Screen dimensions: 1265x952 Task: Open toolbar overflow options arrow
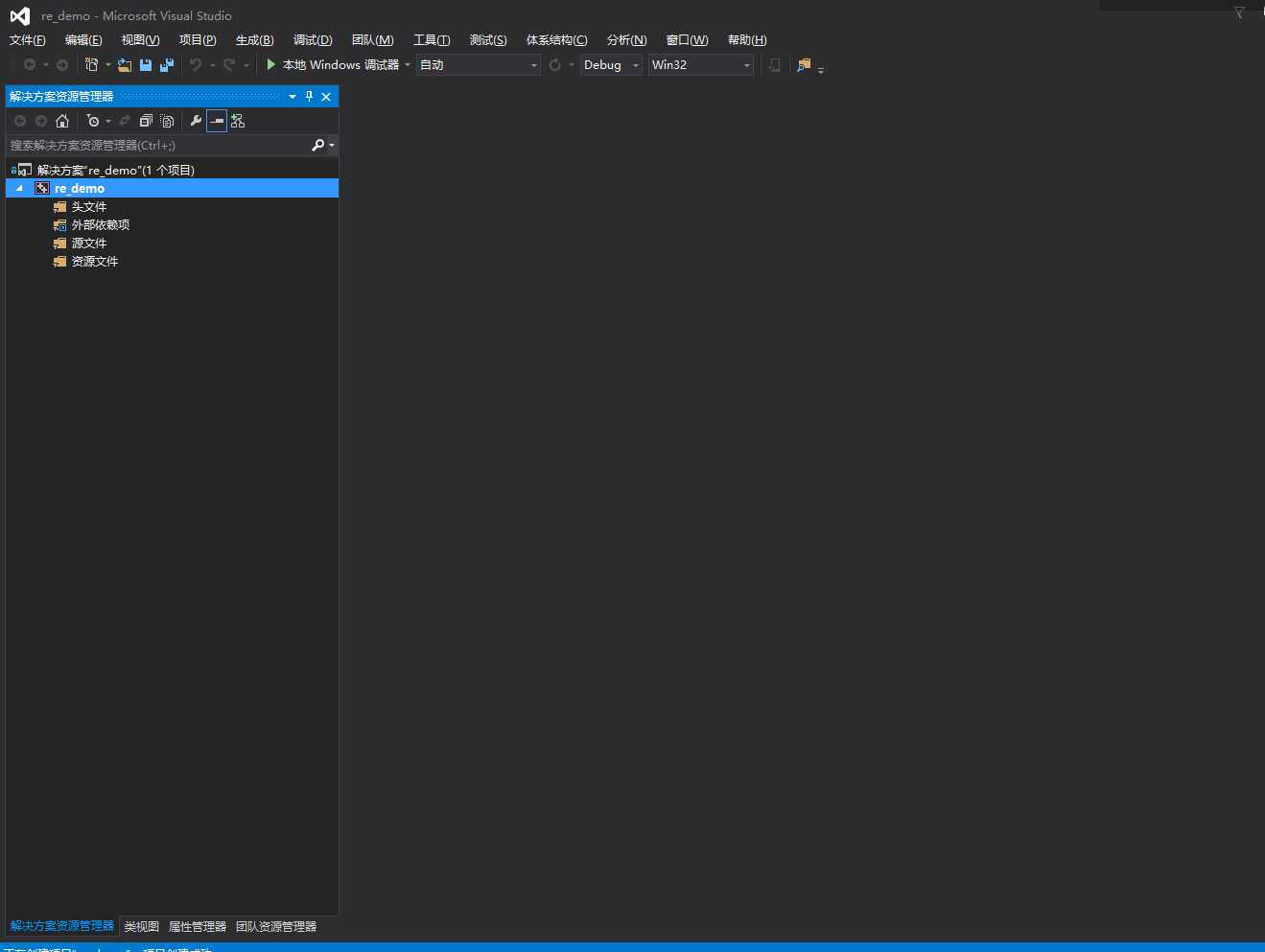coord(821,69)
